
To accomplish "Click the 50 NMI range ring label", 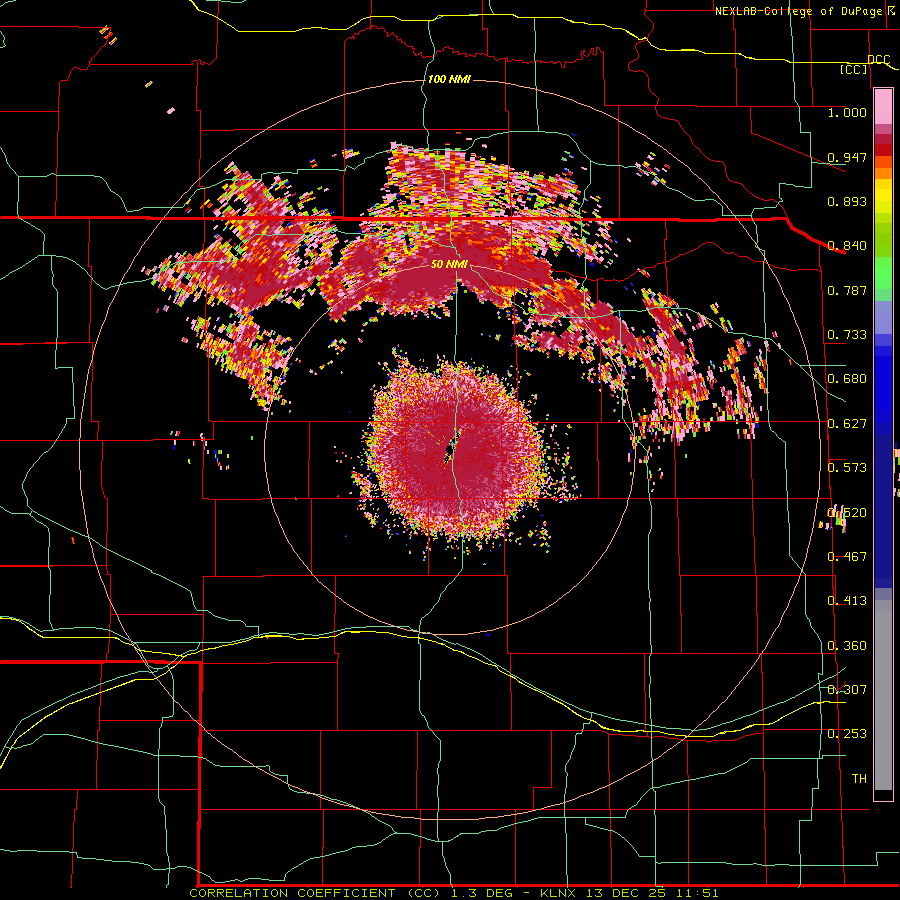I will 449,264.
